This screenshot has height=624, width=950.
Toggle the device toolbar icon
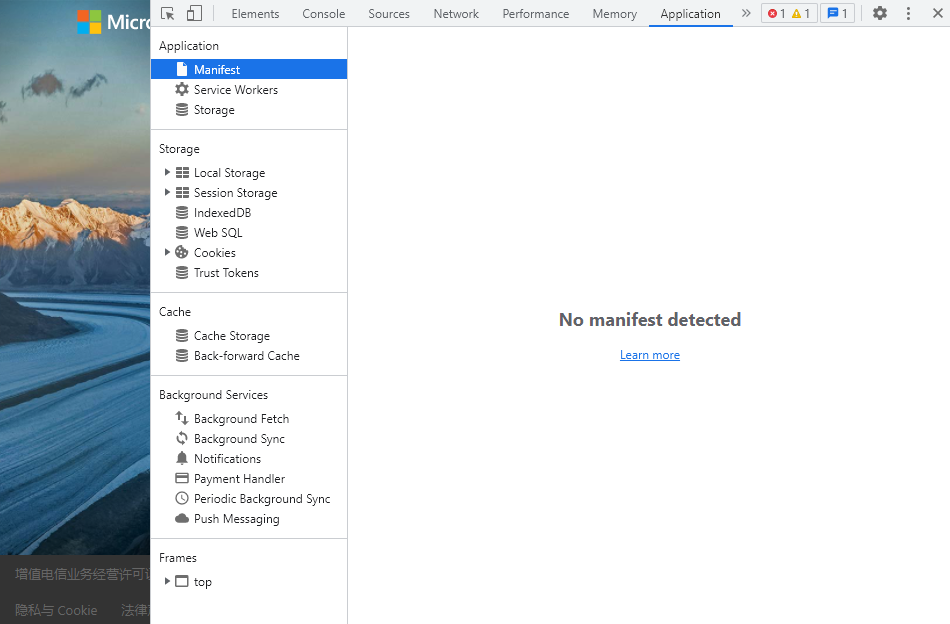tap(194, 14)
